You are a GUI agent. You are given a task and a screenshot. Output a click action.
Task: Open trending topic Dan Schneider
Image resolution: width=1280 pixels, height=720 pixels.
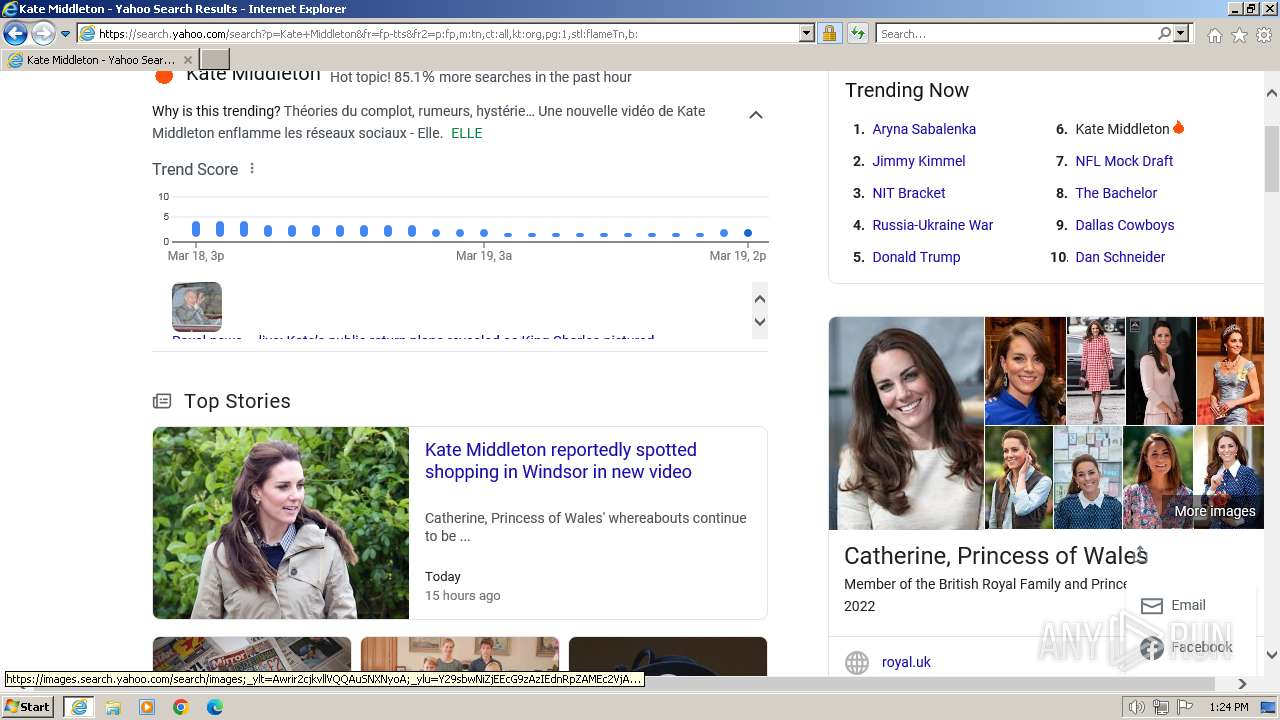tap(1120, 257)
